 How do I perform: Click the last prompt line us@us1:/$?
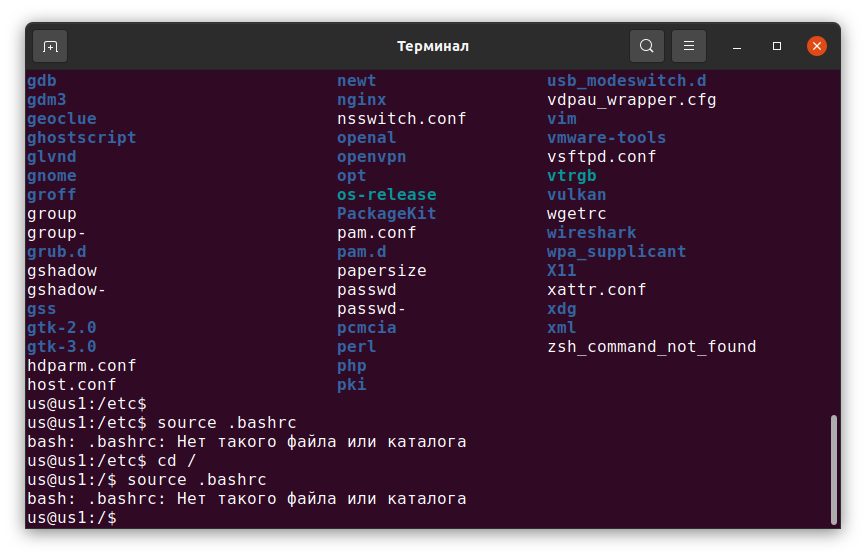[72, 518]
